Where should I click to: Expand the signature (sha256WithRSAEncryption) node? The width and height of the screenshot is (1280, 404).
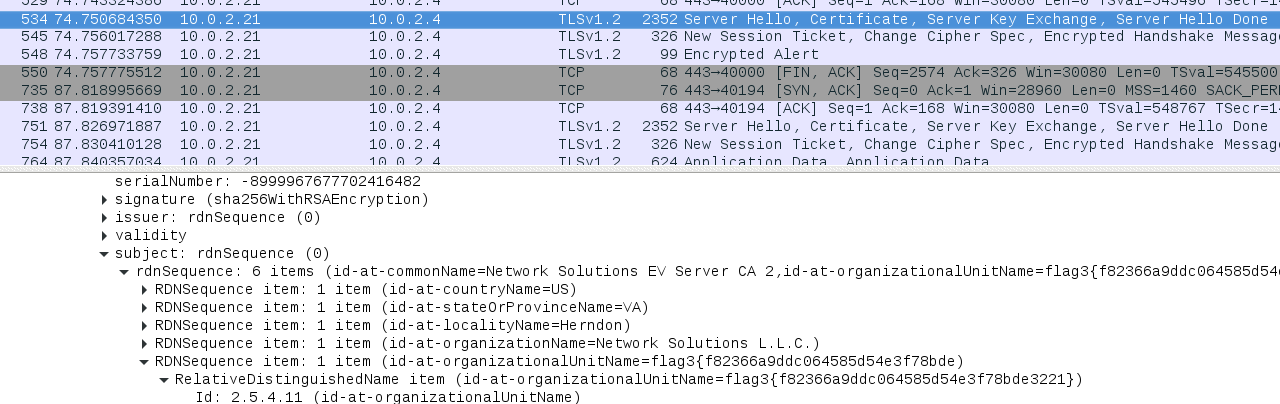[105, 200]
